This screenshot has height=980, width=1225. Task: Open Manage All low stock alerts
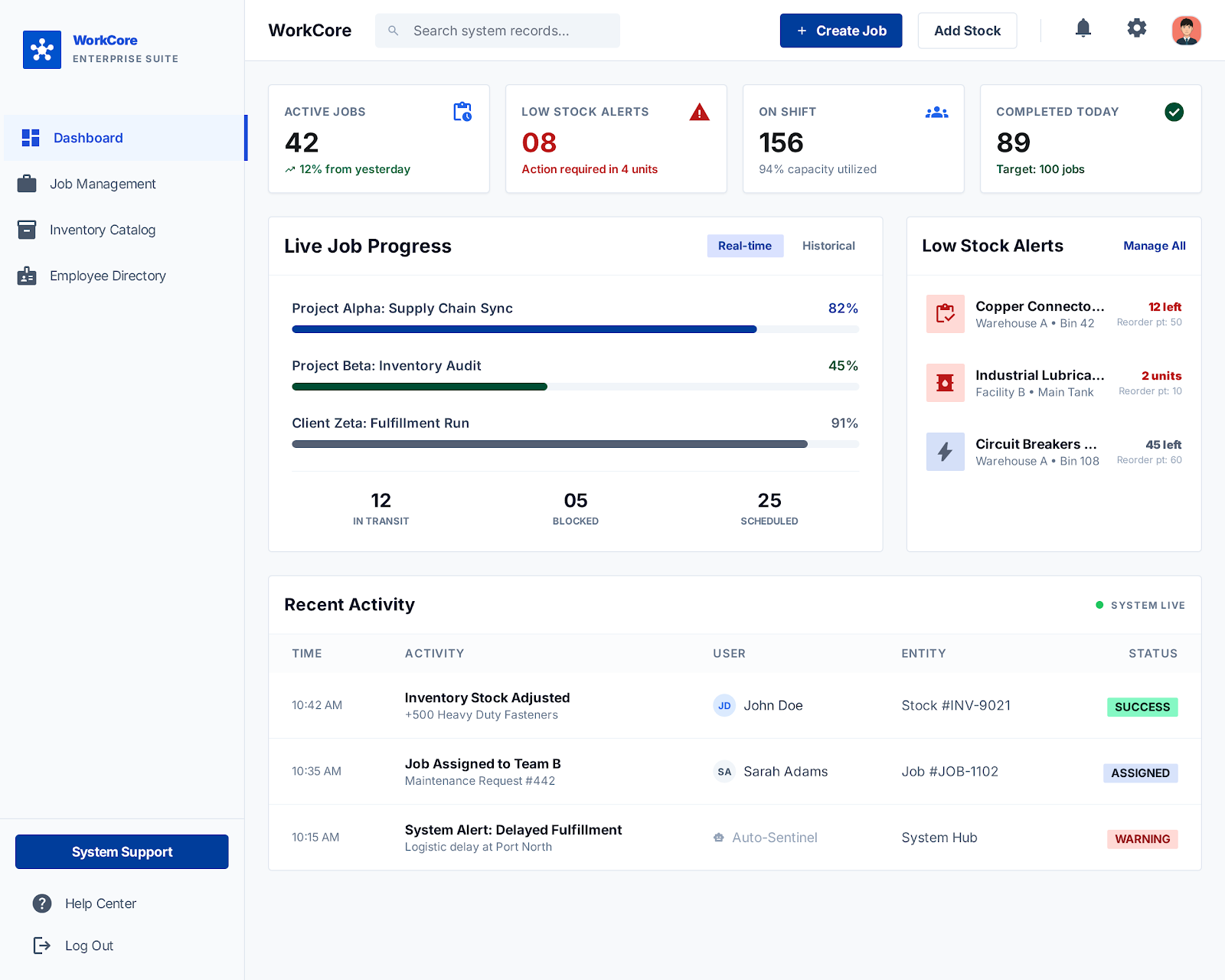[1154, 246]
